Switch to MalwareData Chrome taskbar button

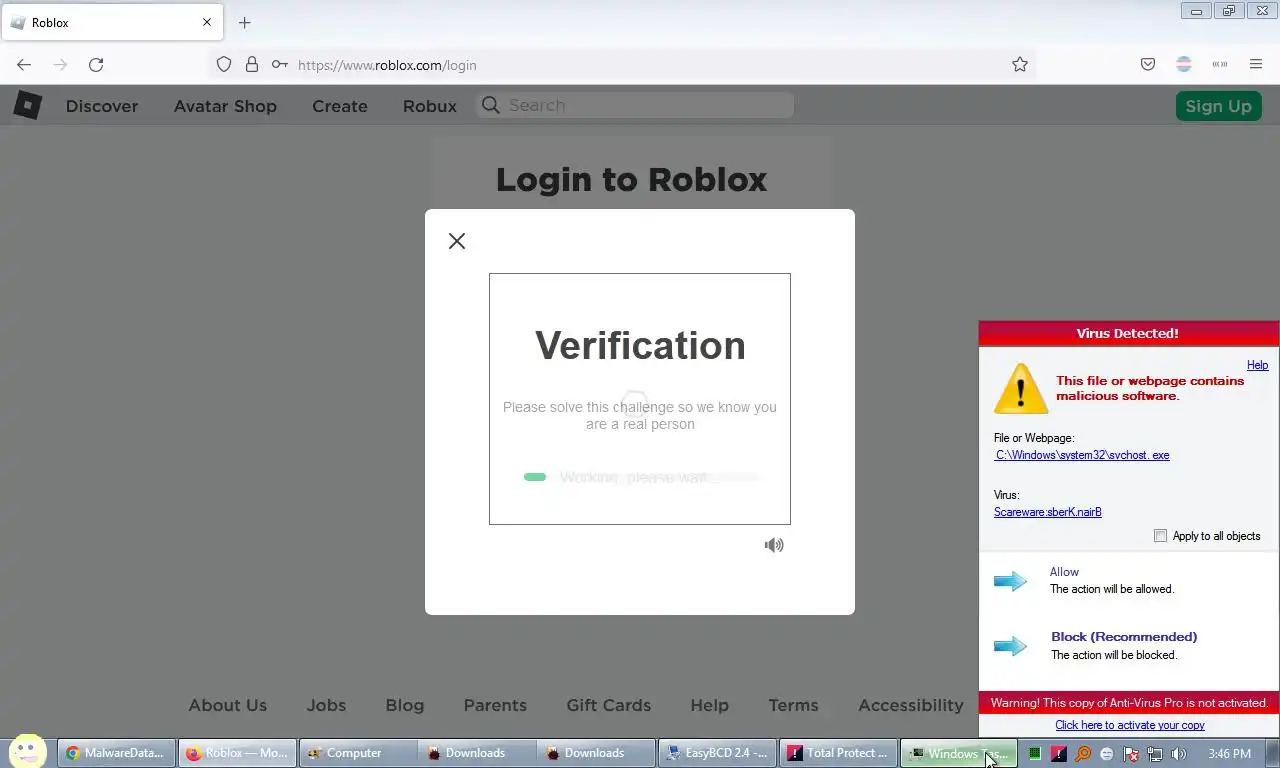[117, 753]
